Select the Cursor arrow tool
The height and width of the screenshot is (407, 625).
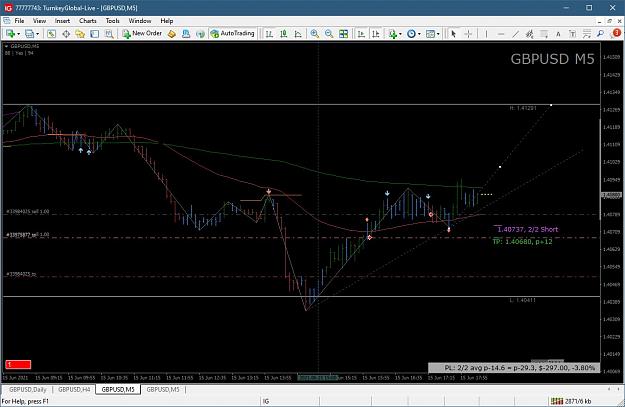[453, 34]
